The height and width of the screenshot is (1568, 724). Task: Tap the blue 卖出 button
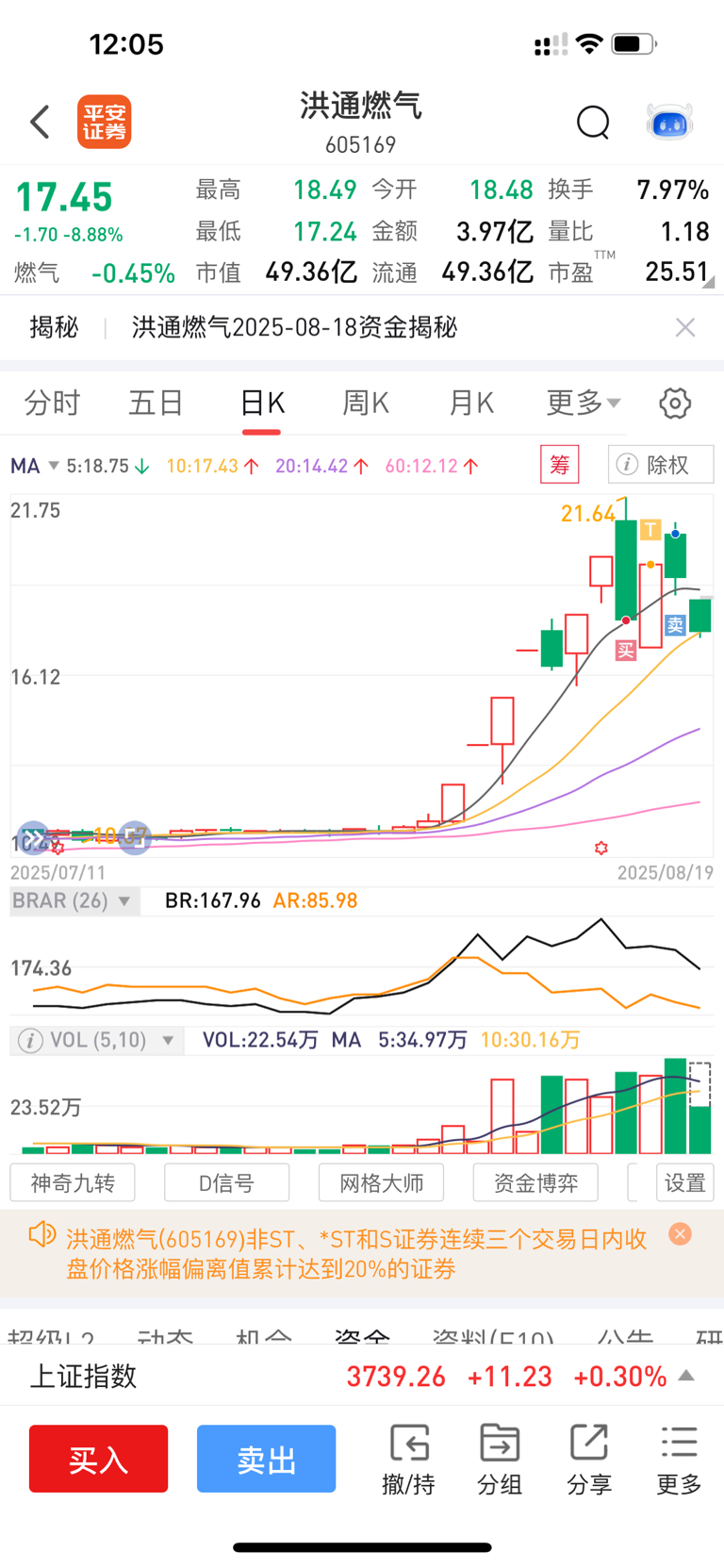[x=266, y=1459]
